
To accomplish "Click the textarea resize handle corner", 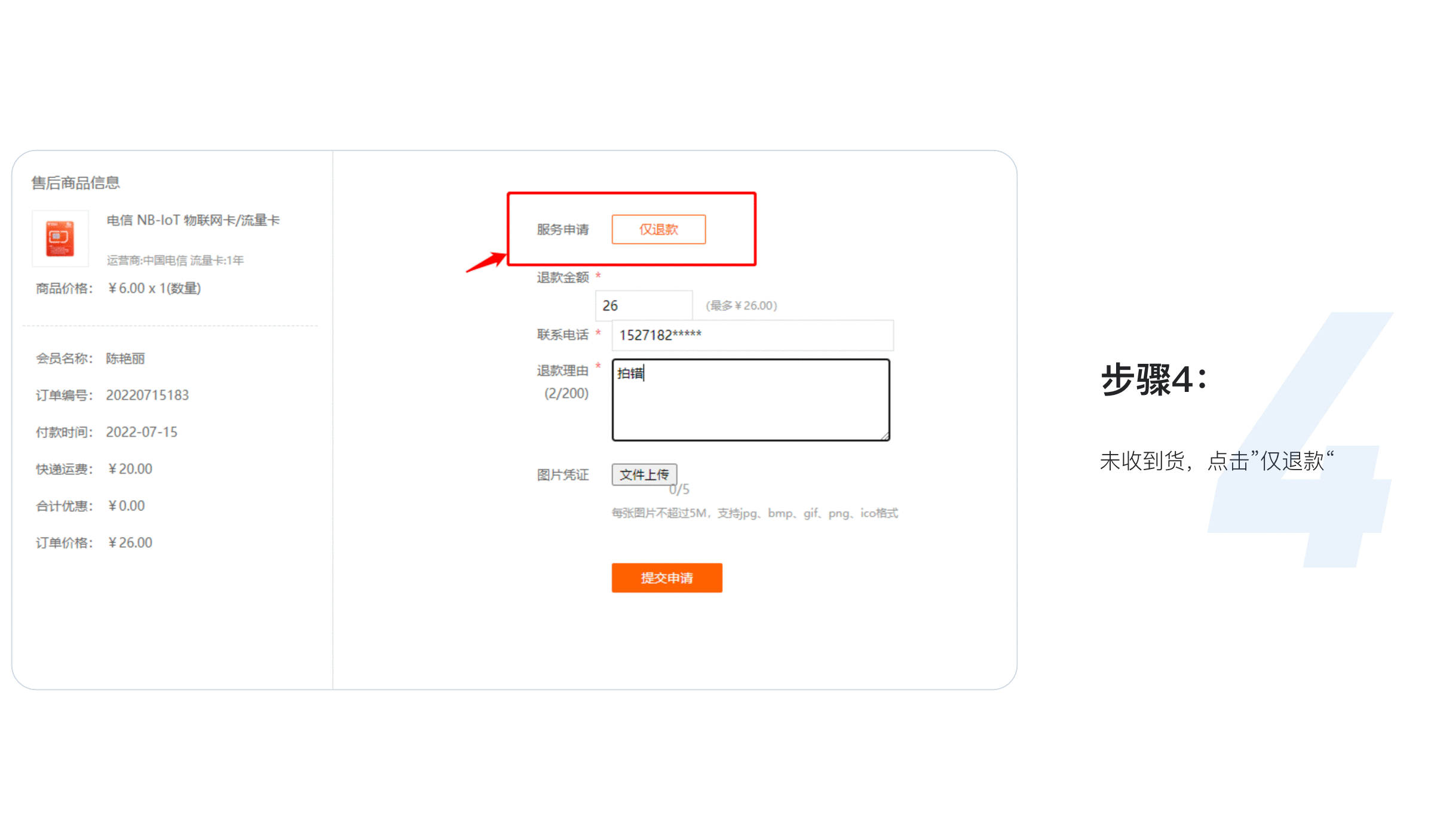I will pyautogui.click(x=884, y=436).
